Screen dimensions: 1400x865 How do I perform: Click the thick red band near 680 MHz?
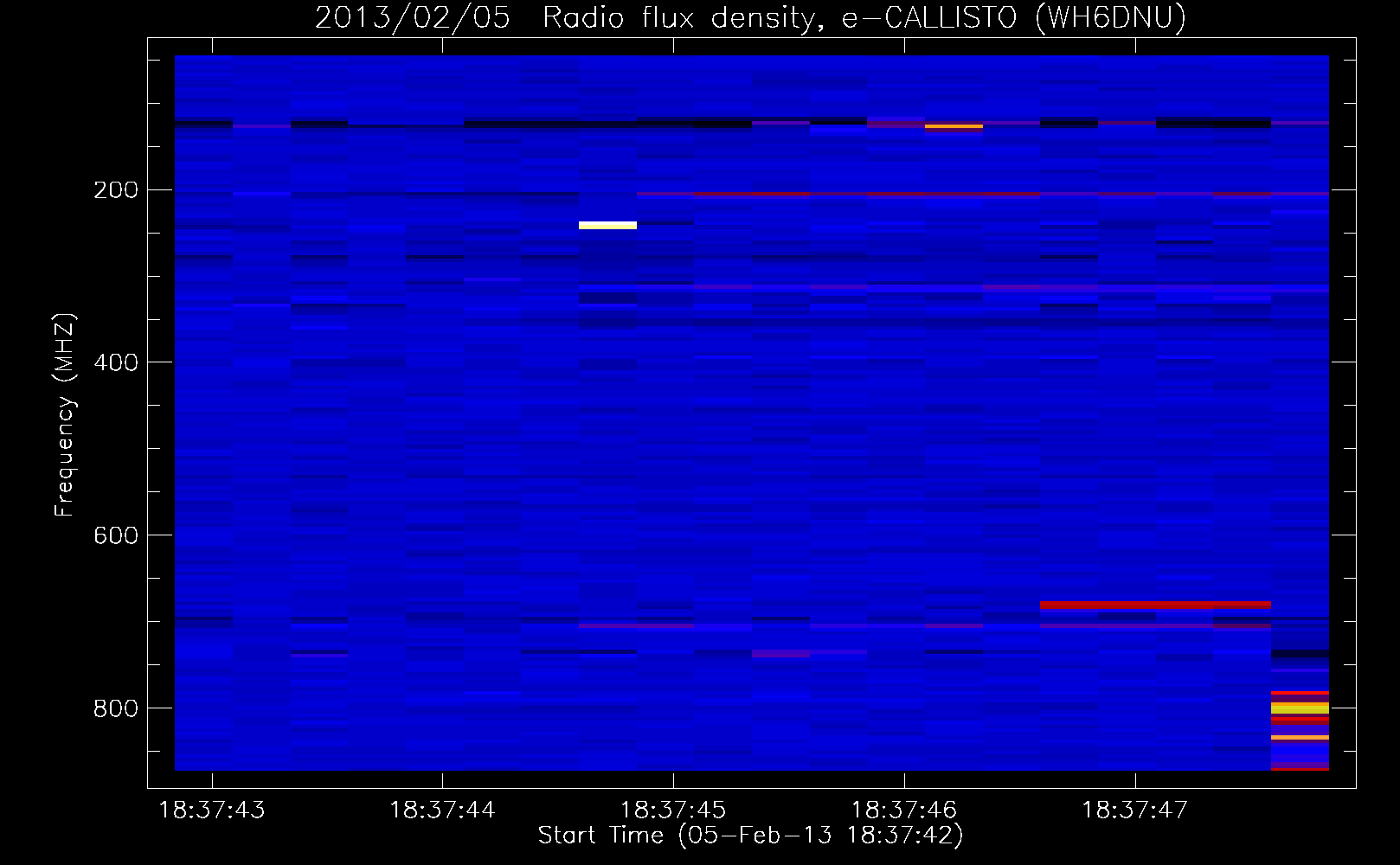(x=1155, y=605)
